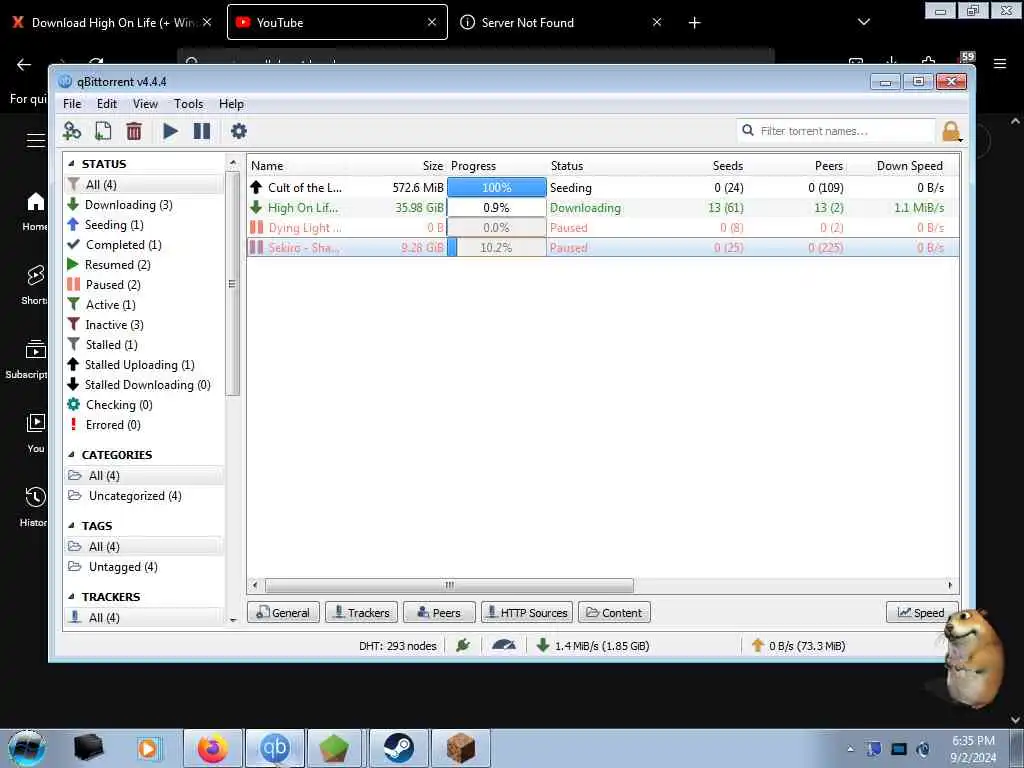Select the Completed (1) status filter

click(123, 245)
